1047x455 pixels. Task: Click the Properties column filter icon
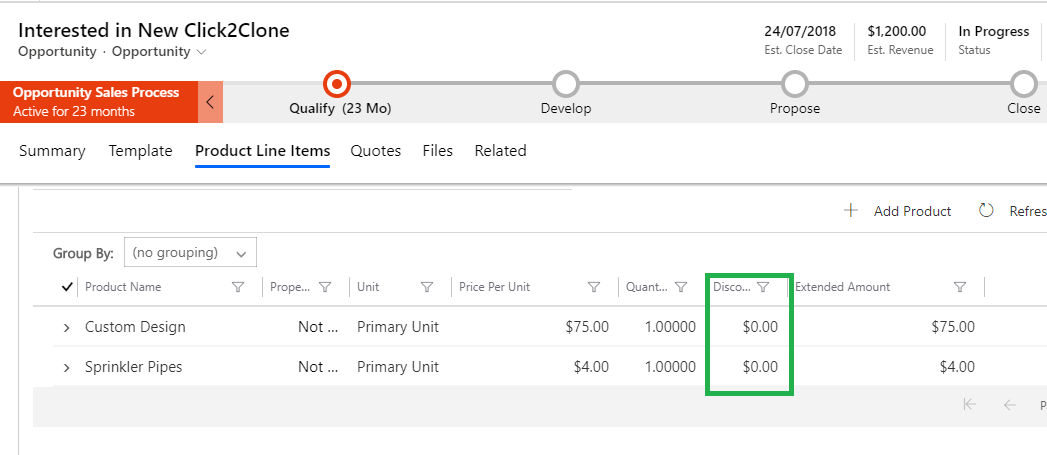[325, 287]
